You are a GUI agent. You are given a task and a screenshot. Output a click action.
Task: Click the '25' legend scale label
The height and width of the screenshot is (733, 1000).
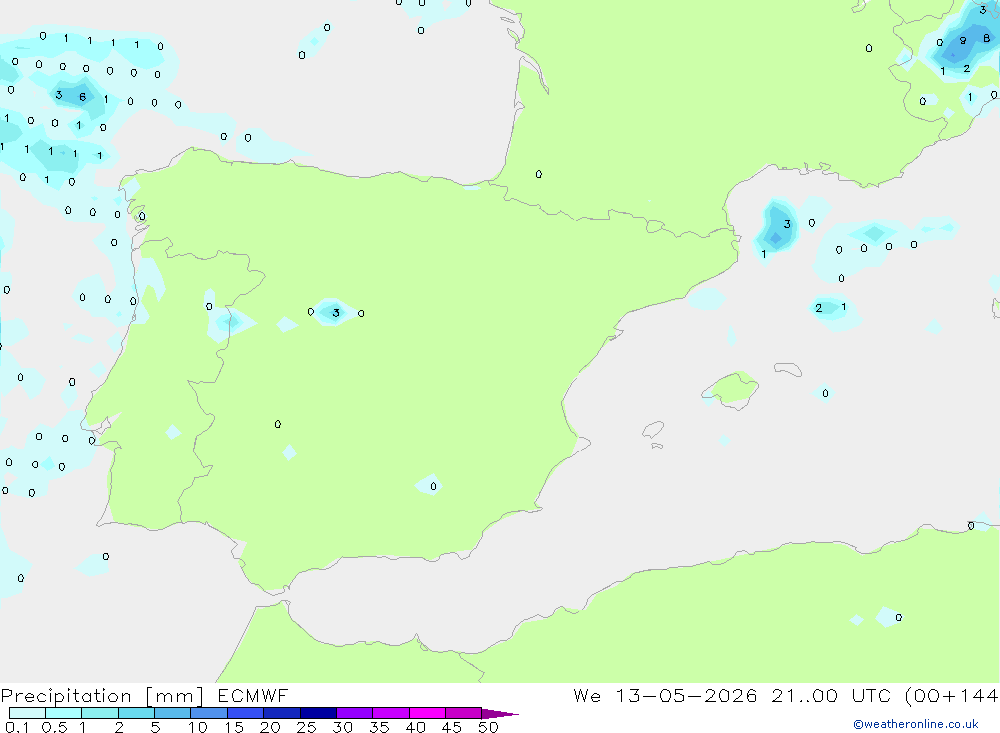pyautogui.click(x=306, y=727)
